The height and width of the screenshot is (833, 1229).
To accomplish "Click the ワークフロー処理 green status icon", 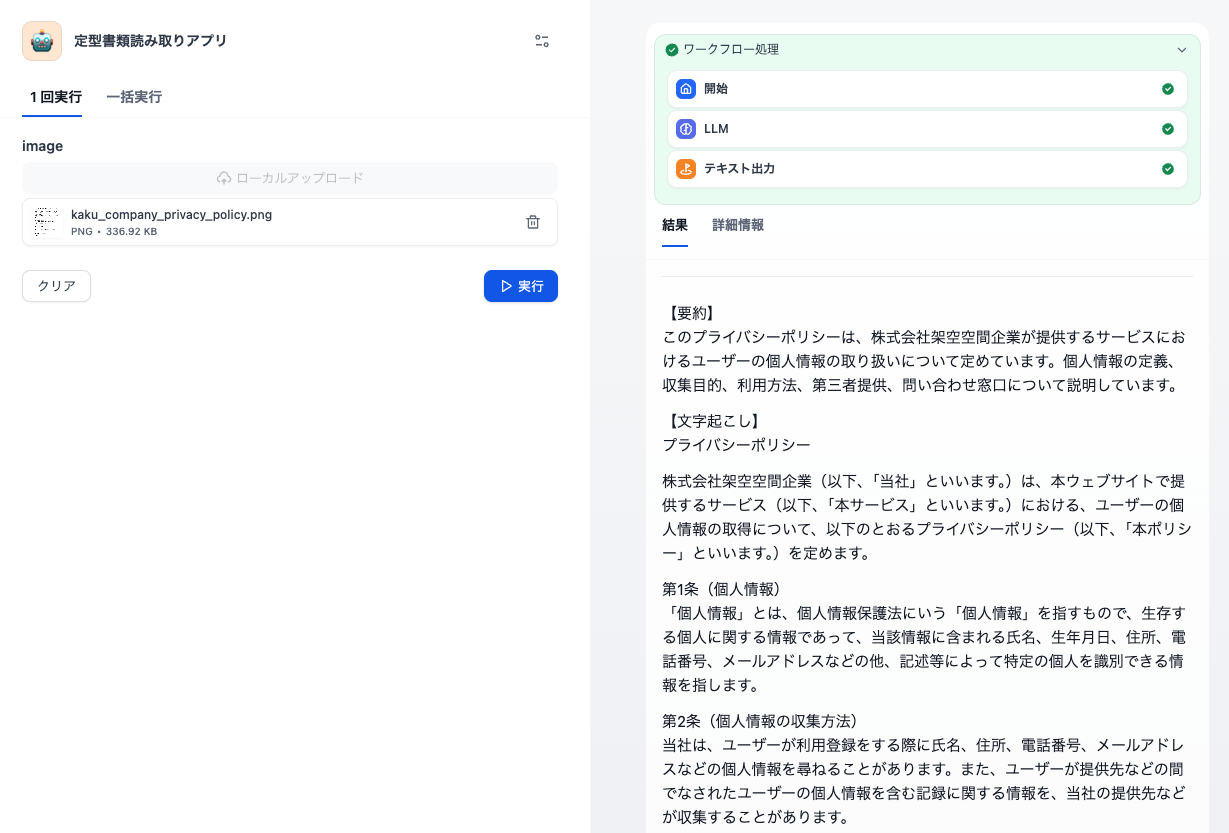I will (672, 50).
